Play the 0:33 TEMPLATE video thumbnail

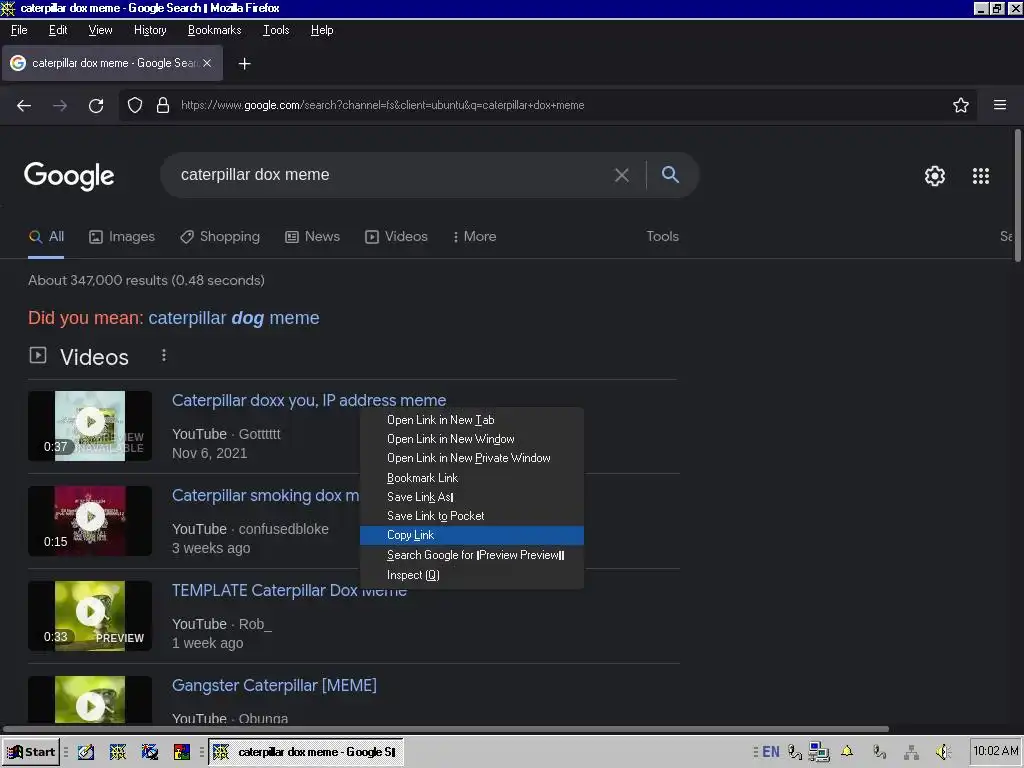[90, 616]
